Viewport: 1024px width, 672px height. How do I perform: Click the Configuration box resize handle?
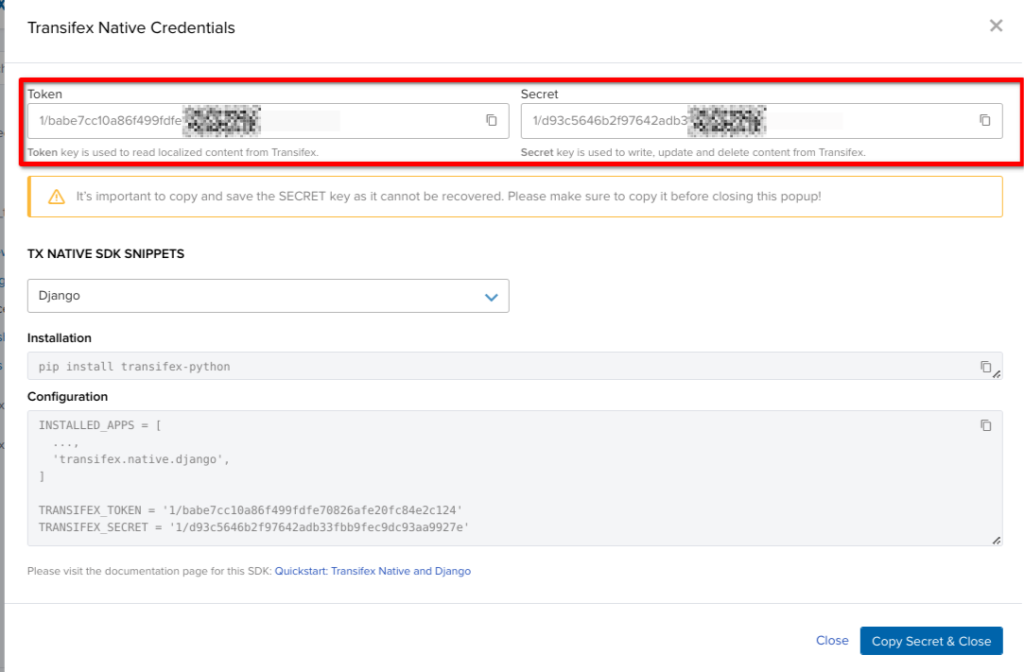click(997, 540)
